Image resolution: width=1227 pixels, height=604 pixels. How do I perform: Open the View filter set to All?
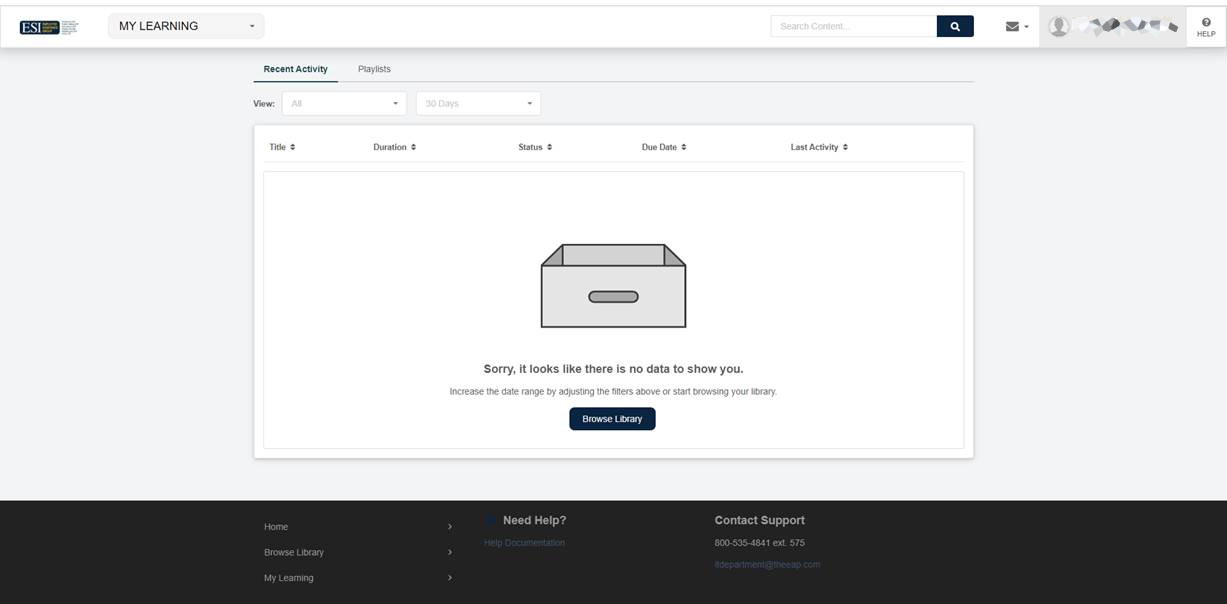click(343, 103)
